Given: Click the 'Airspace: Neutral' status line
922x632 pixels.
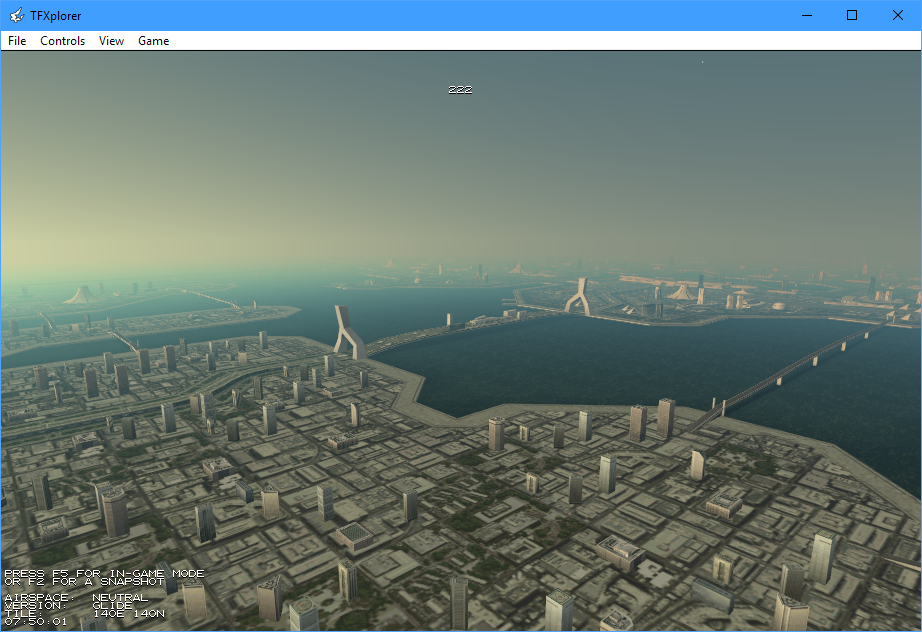Looking at the screenshot, I should [x=76, y=597].
